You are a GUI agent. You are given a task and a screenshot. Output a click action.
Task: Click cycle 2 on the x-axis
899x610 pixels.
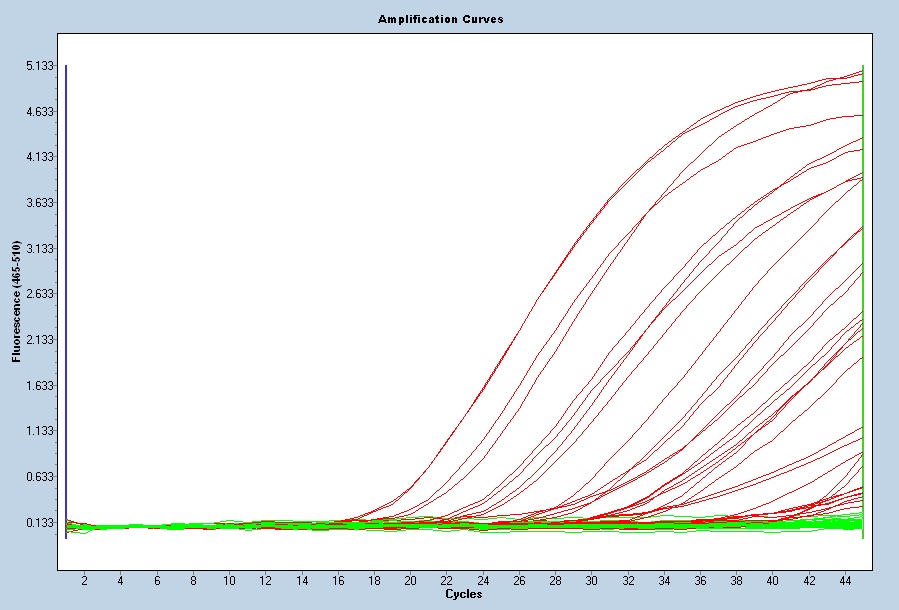coord(84,580)
